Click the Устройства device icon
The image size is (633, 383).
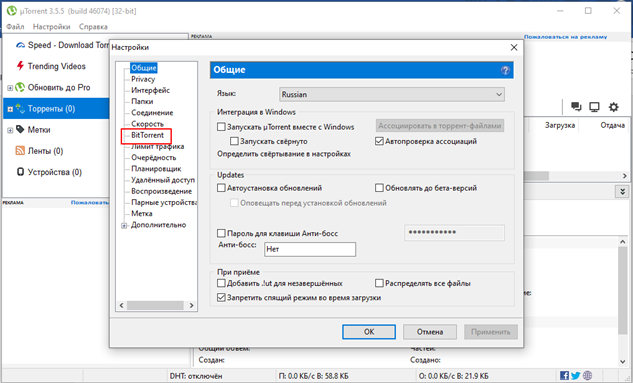20,172
